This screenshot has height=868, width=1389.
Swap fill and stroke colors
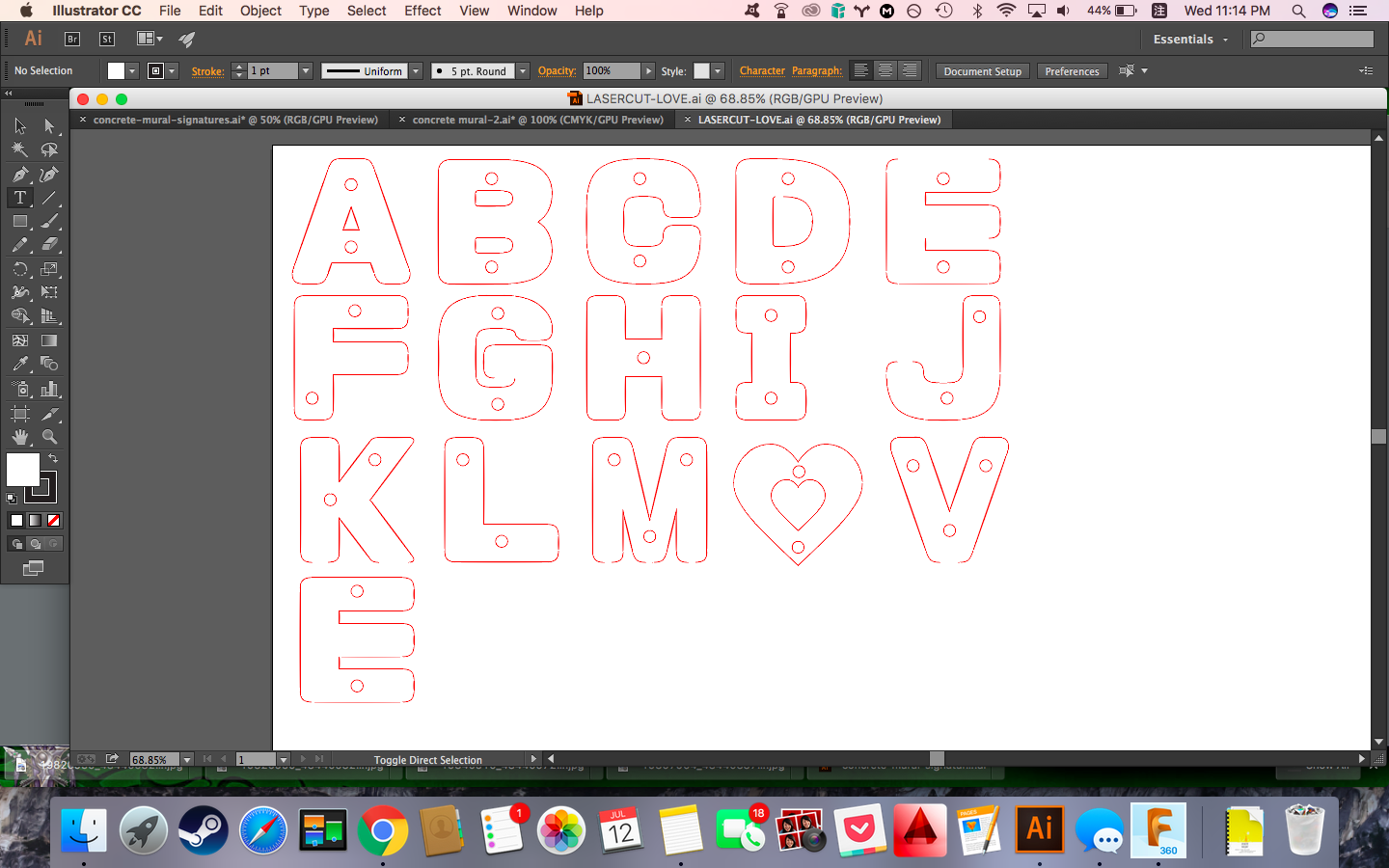(x=53, y=458)
